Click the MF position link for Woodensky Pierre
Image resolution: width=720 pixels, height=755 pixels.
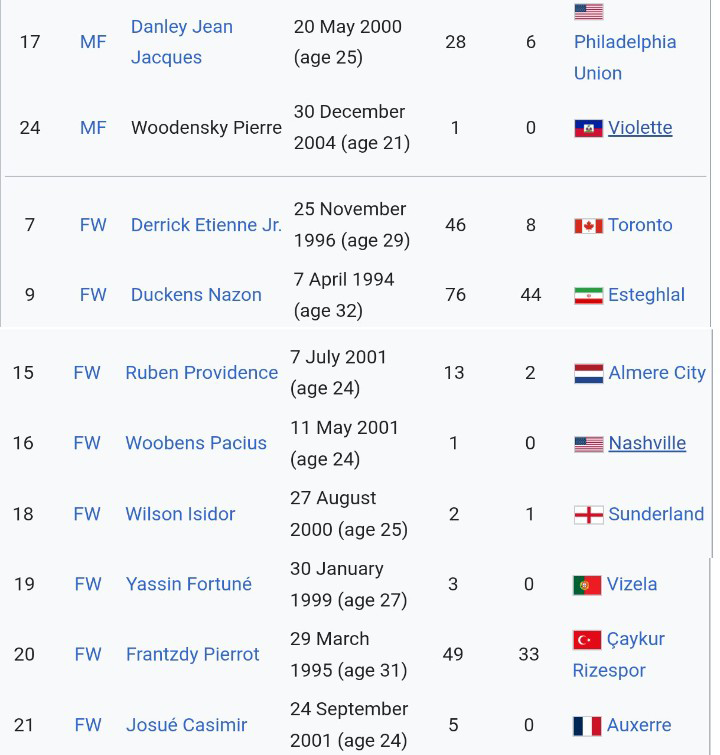point(93,128)
